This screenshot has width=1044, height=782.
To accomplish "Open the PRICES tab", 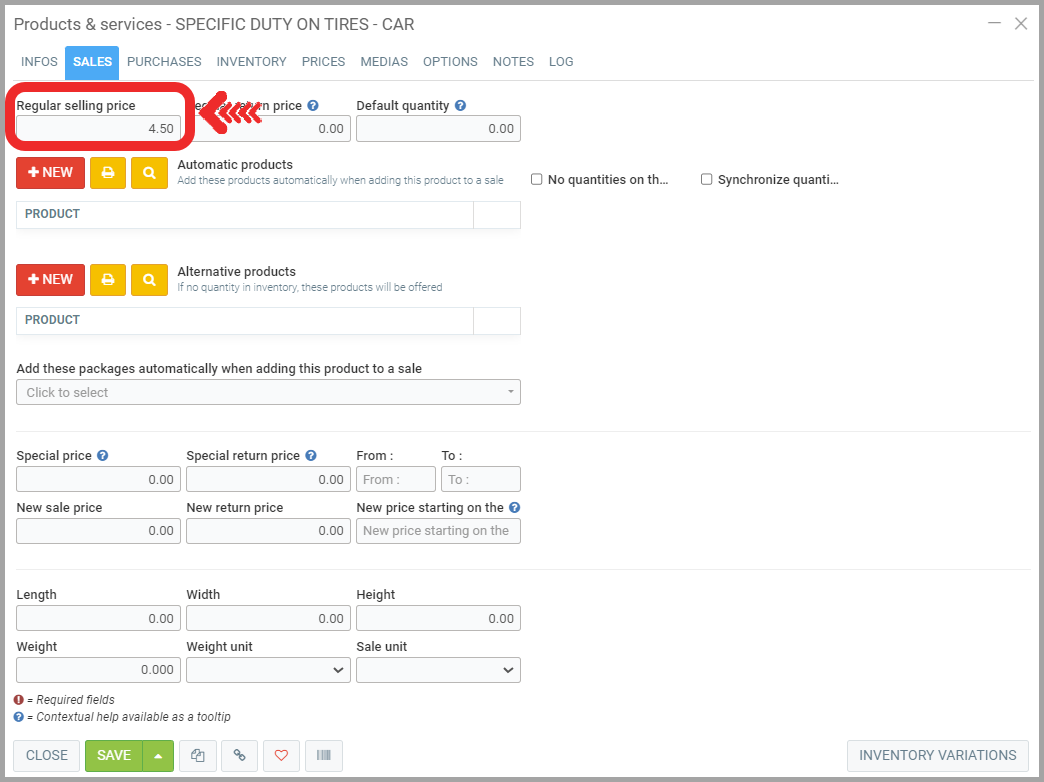I will [x=323, y=62].
